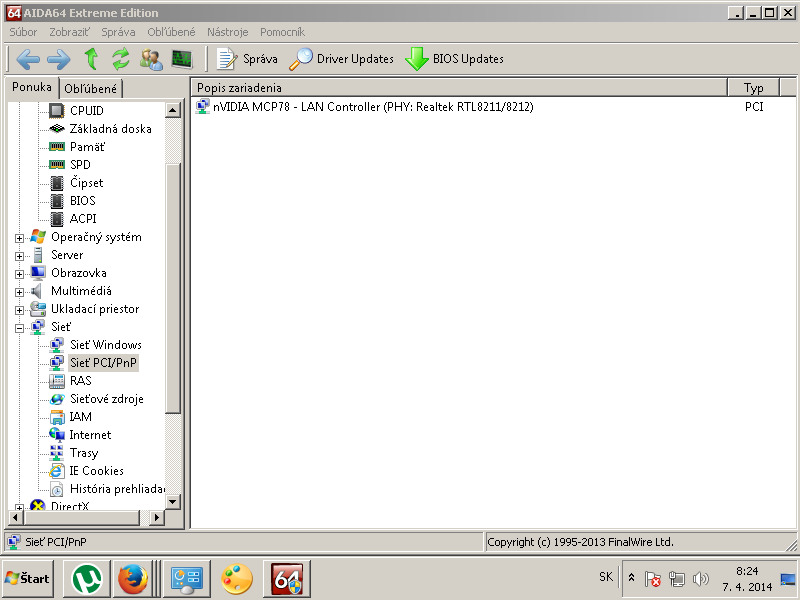800x600 pixels.
Task: Select CPUID in the tree
Action: tap(87, 111)
